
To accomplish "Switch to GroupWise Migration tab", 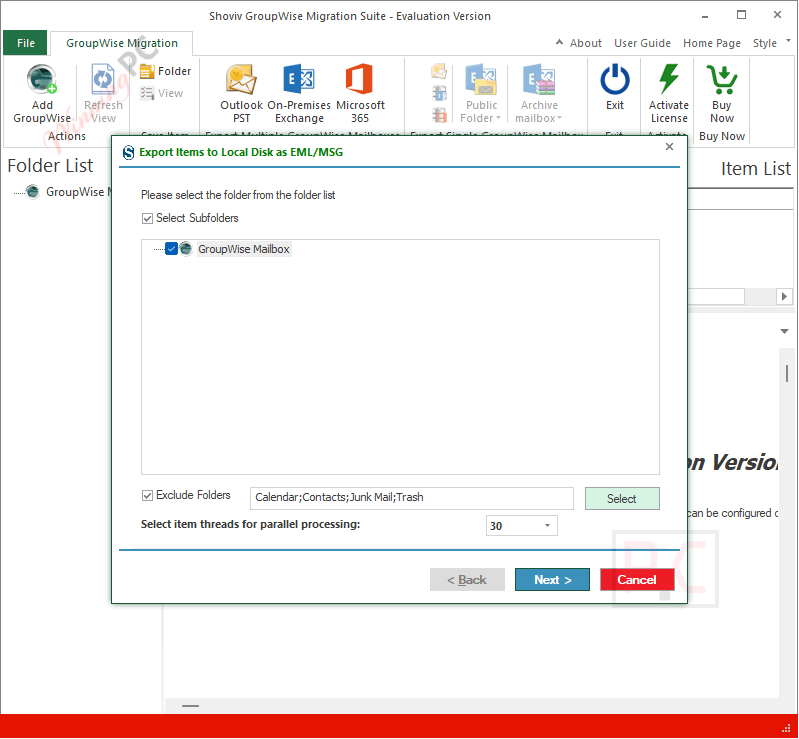I will point(122,43).
